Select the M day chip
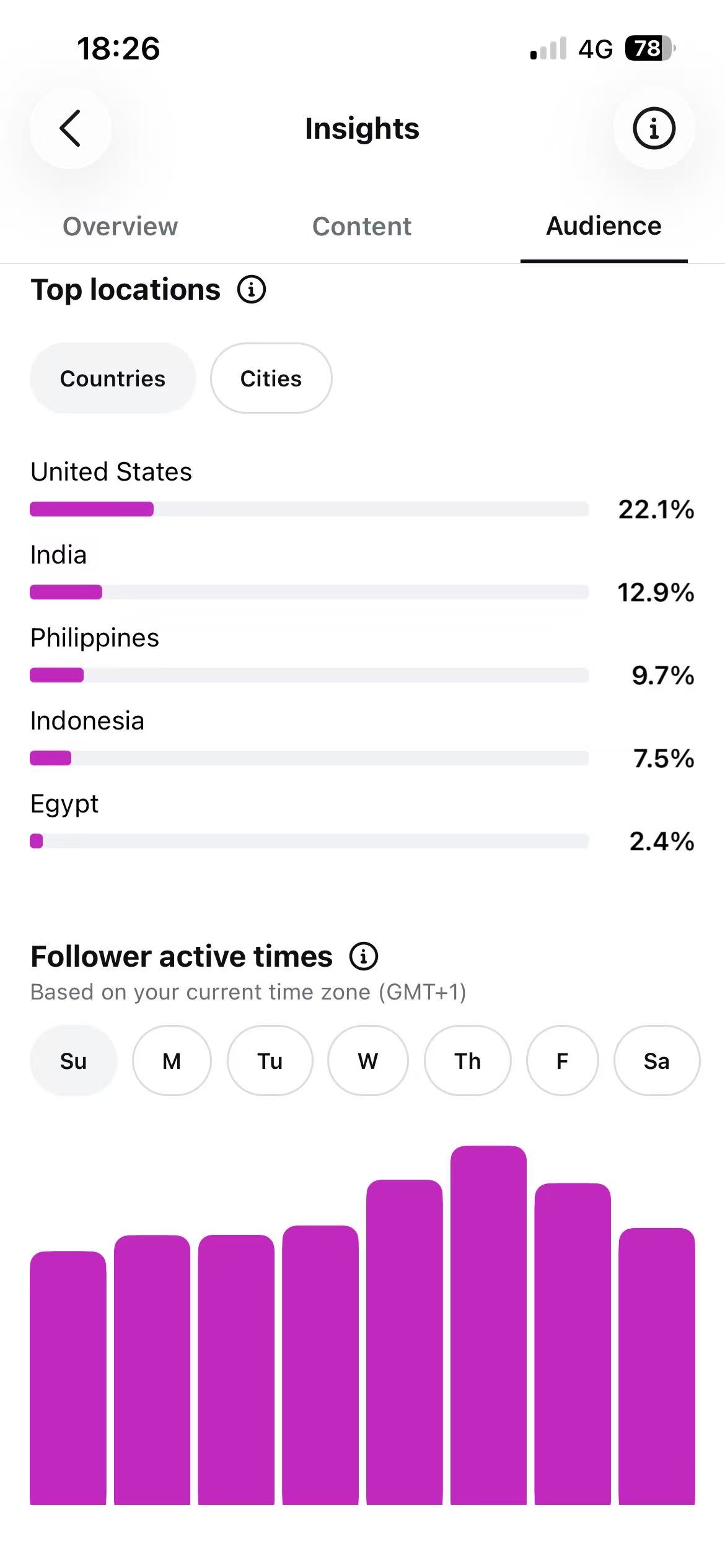Screen dimensions: 725x1568 (x=172, y=1061)
